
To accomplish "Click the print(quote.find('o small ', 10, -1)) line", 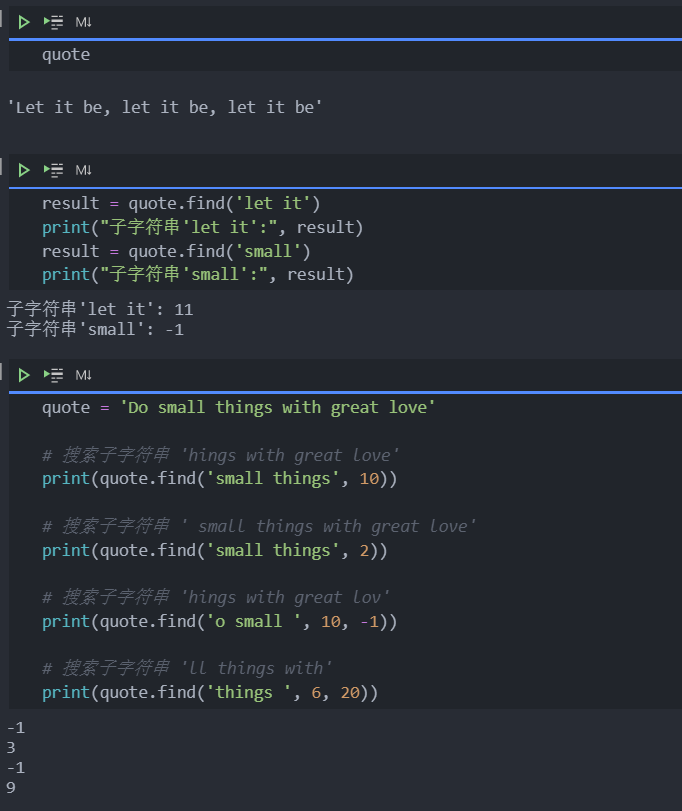I will coord(219,622).
